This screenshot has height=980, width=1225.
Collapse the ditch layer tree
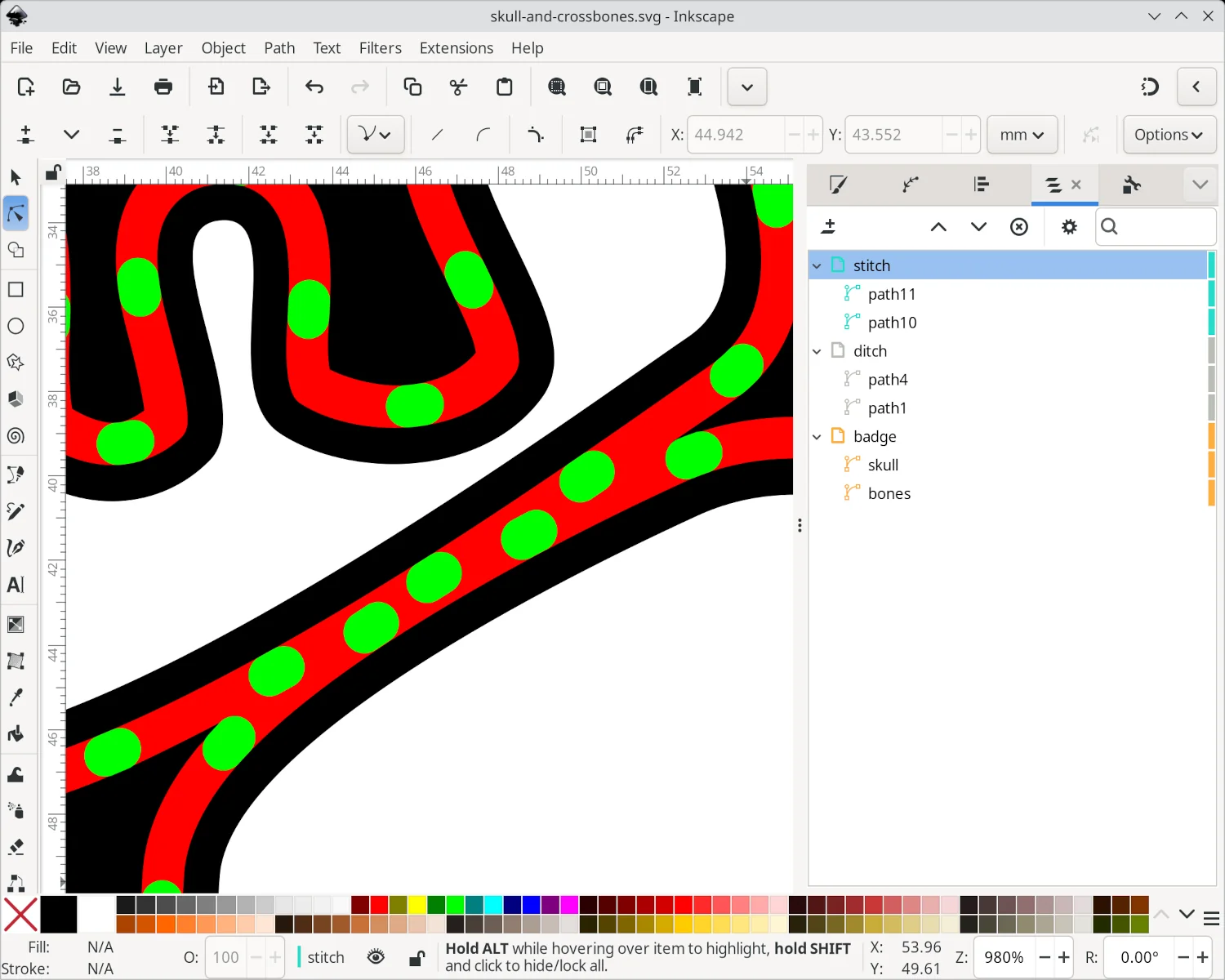817,352
